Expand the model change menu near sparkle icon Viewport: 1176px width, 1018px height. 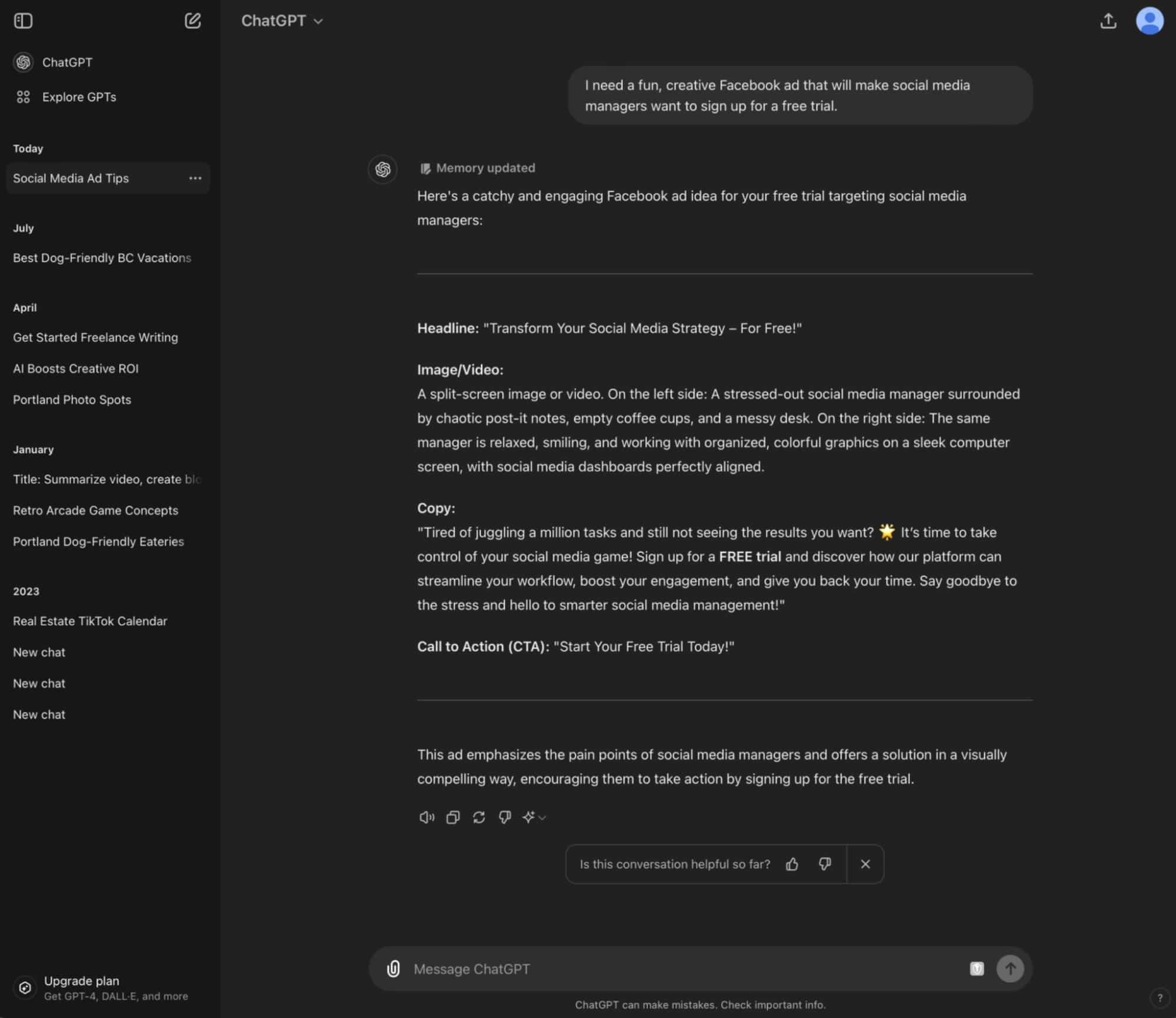(x=533, y=817)
